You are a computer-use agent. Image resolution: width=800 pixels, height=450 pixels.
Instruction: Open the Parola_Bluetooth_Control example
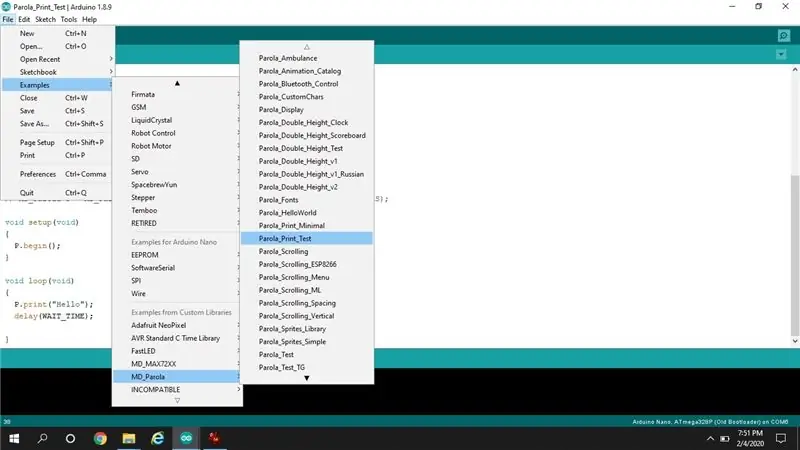tap(307, 84)
